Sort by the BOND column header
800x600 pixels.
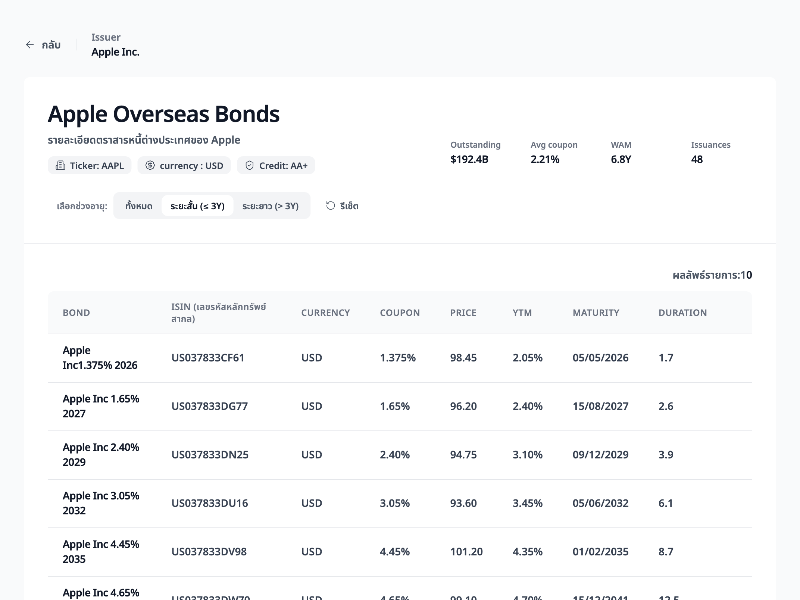point(76,313)
